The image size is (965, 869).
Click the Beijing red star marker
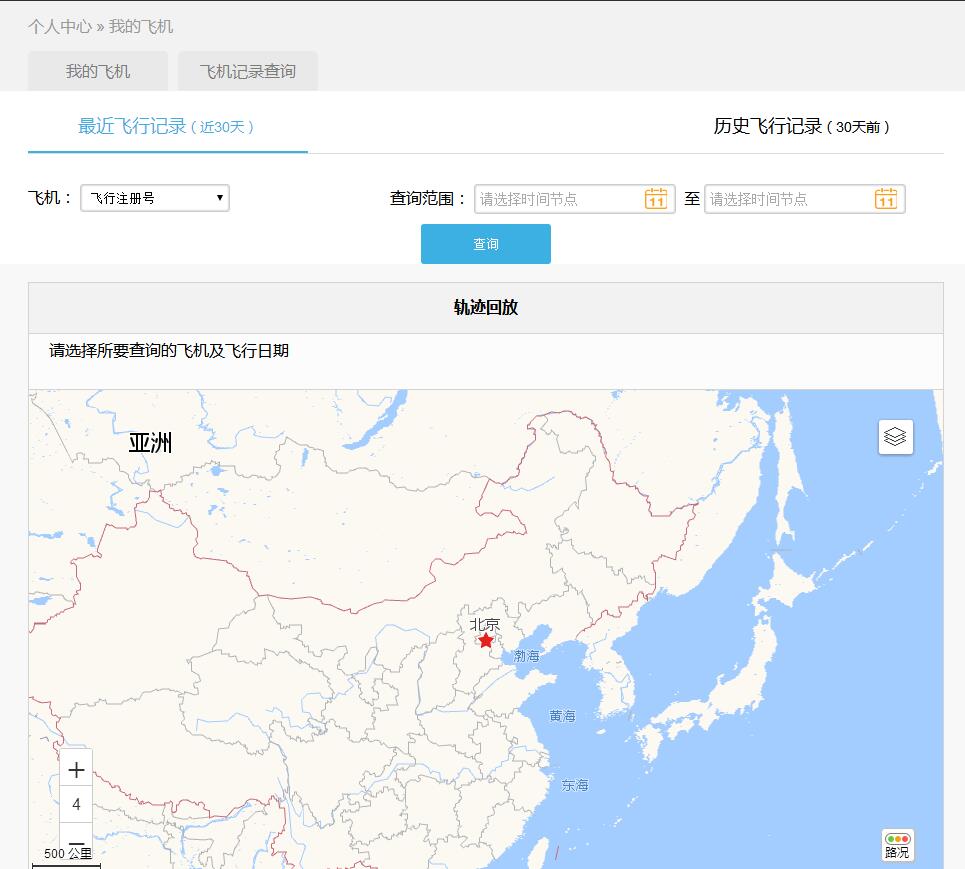click(486, 641)
